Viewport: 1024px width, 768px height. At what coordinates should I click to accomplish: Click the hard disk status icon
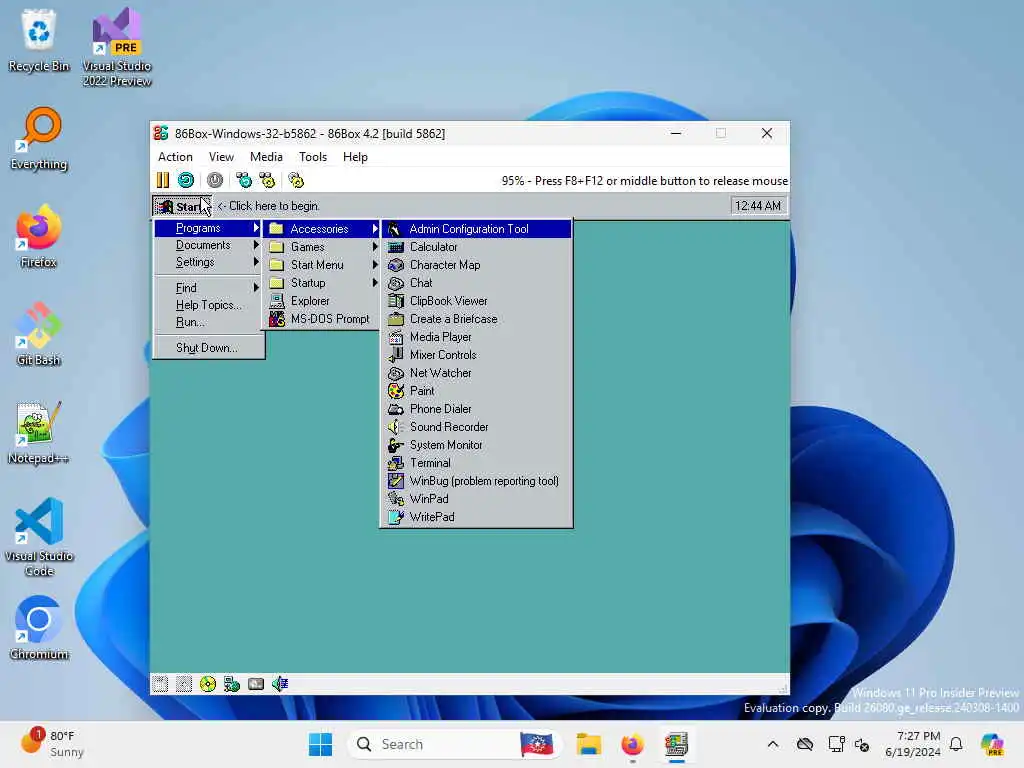tap(256, 684)
